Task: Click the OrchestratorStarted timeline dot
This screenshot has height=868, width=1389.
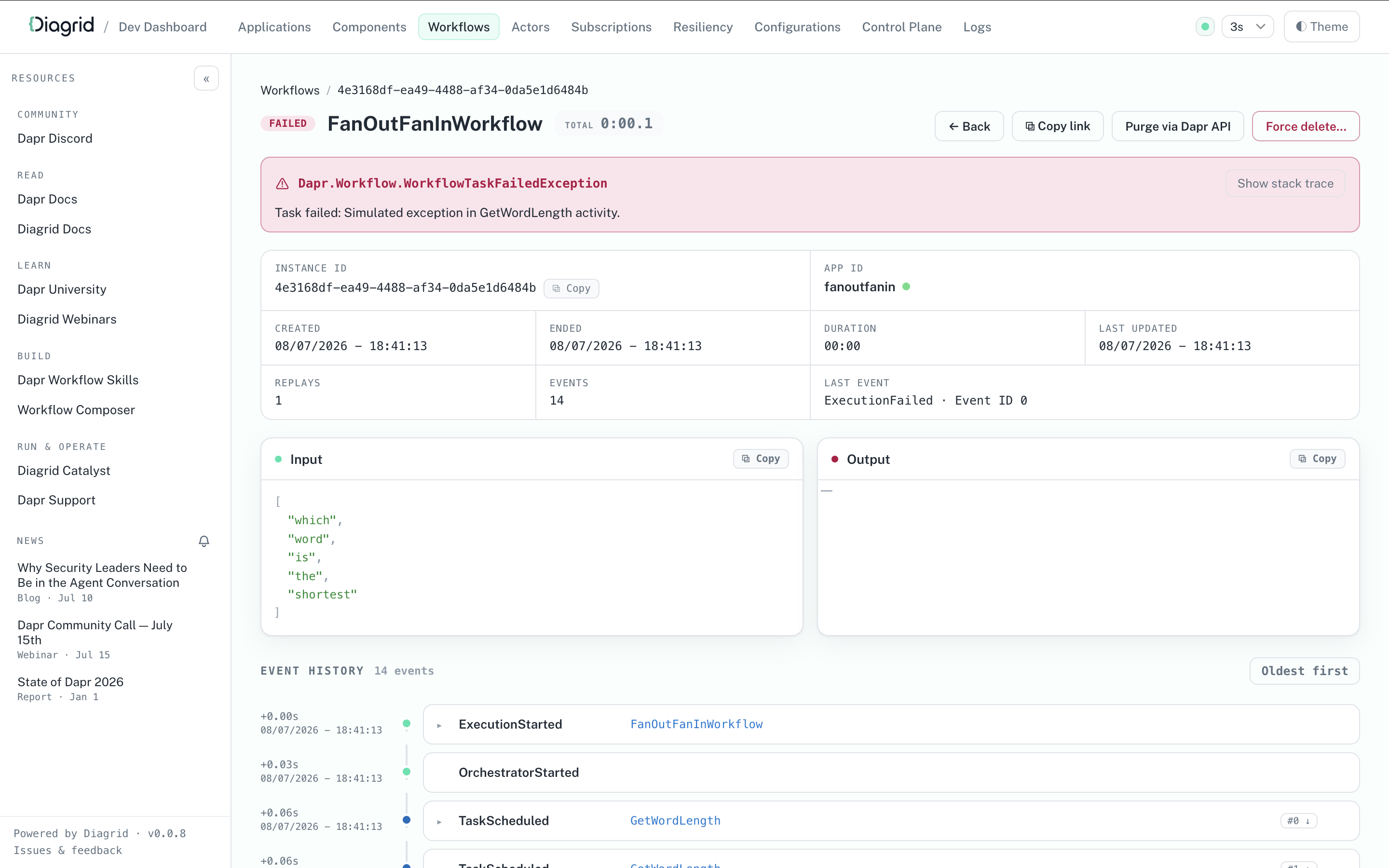Action: tap(407, 772)
